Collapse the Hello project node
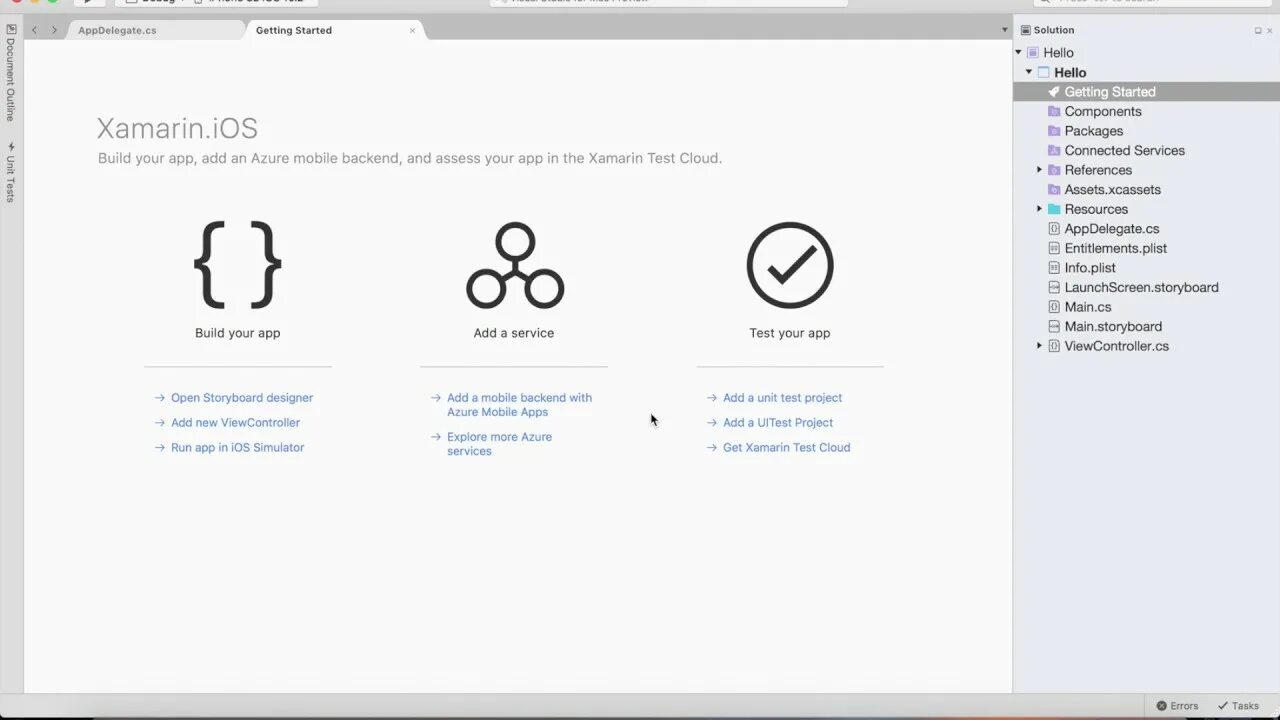This screenshot has height=720, width=1280. (x=1029, y=72)
